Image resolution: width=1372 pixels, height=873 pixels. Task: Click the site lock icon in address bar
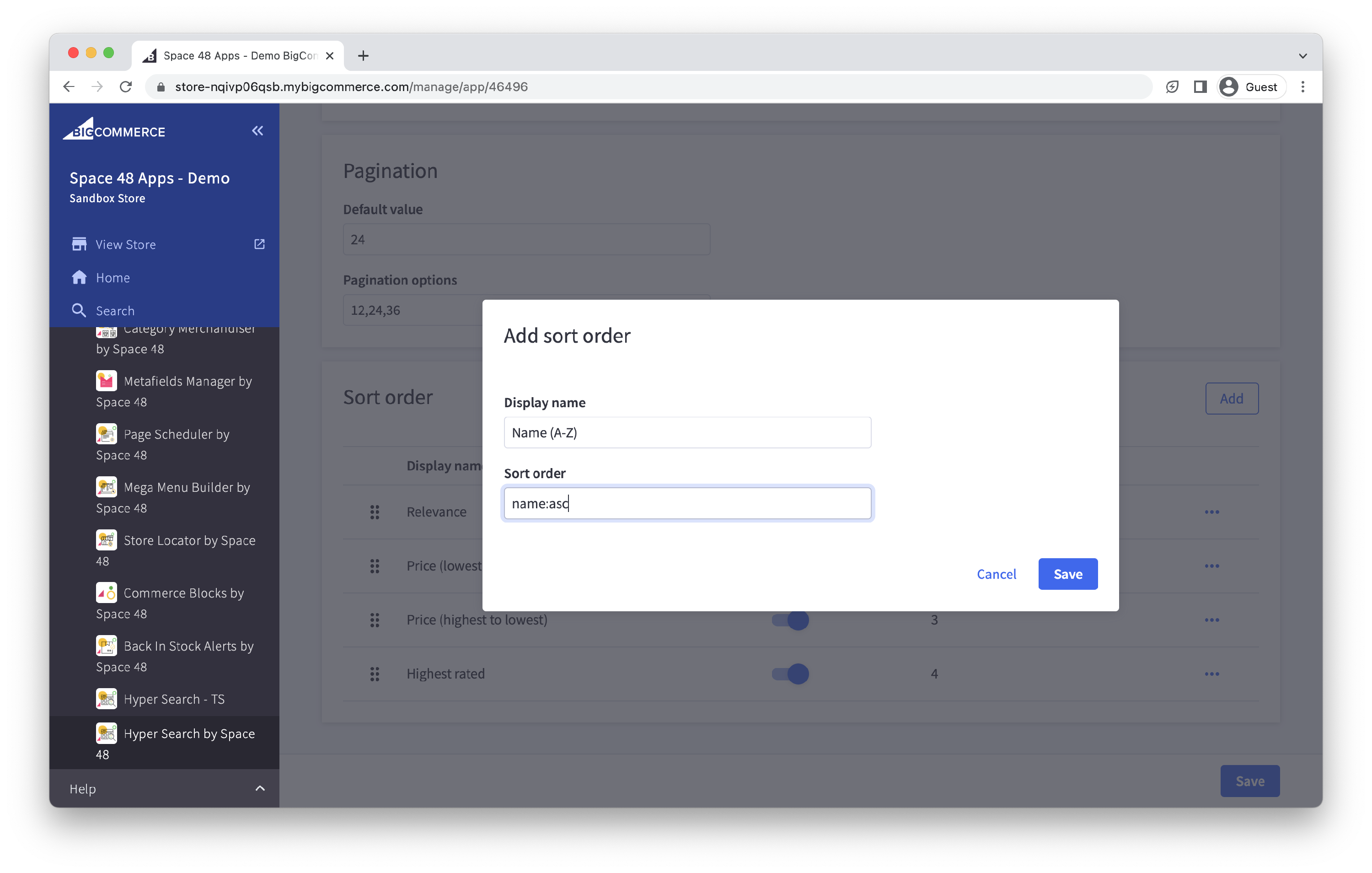coord(161,86)
